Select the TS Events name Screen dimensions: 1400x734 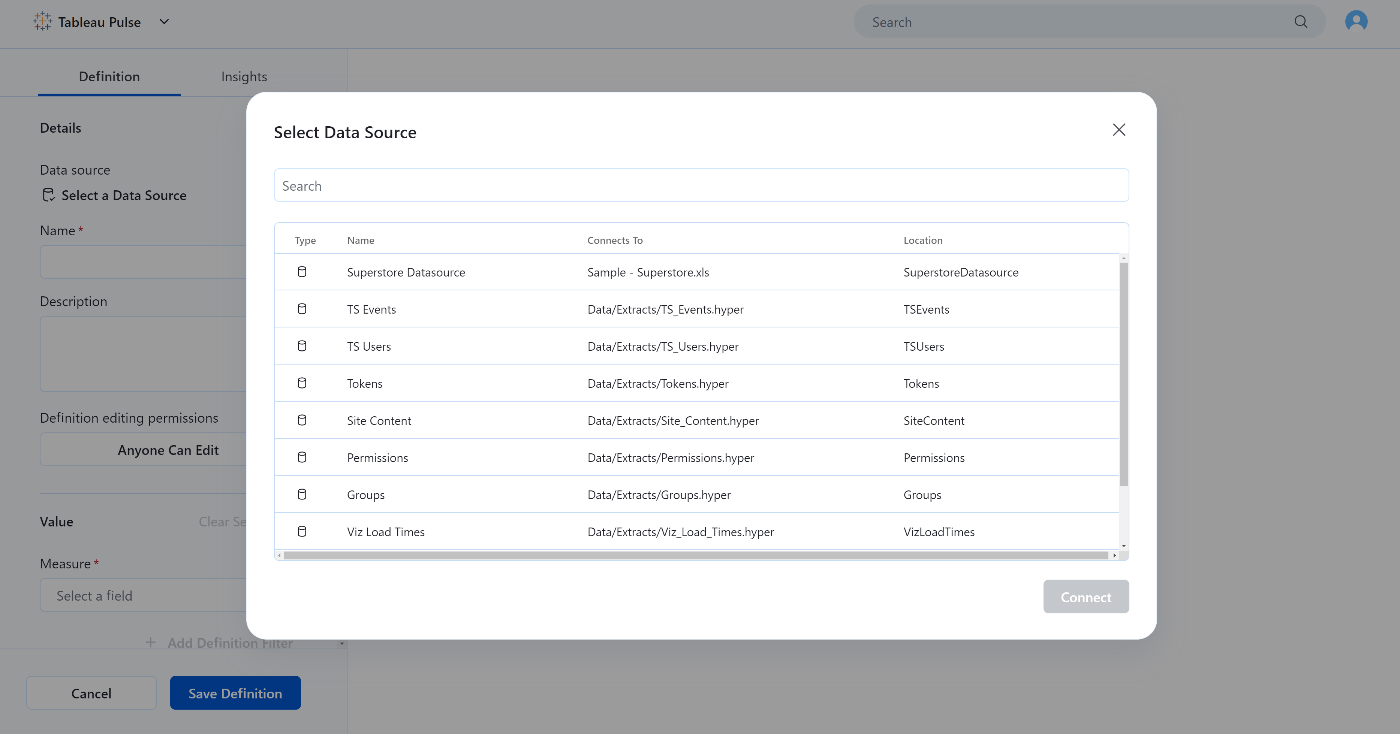[371, 309]
